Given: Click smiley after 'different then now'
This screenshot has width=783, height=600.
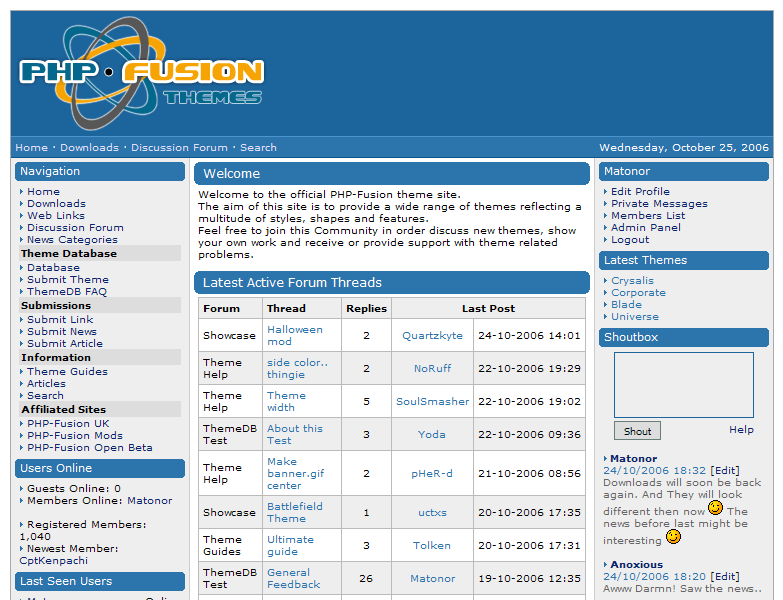Looking at the screenshot, I should 715,508.
